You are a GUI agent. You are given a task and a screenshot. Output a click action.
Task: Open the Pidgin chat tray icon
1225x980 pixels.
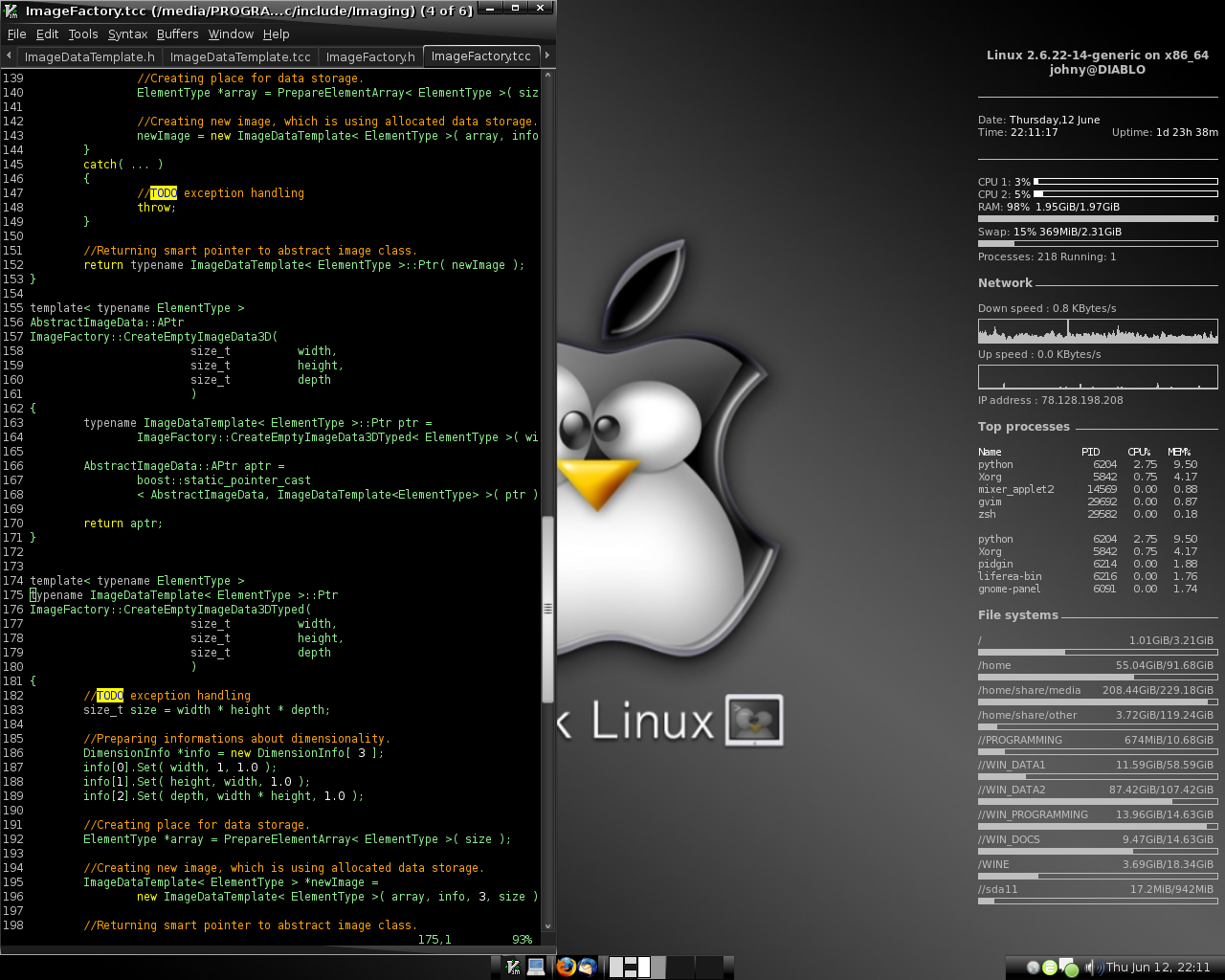(x=1069, y=968)
